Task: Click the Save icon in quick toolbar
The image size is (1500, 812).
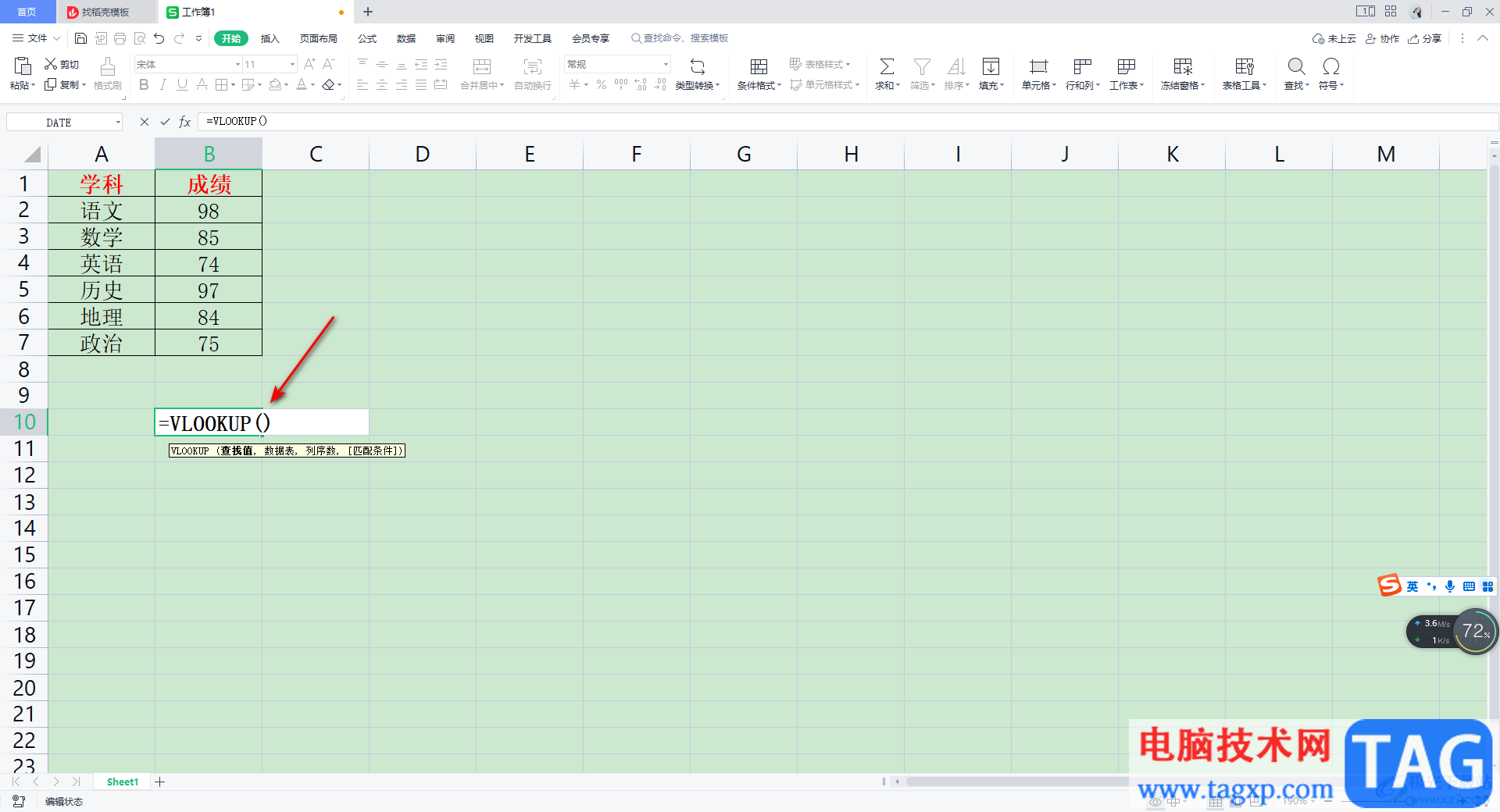Action: pyautogui.click(x=80, y=38)
